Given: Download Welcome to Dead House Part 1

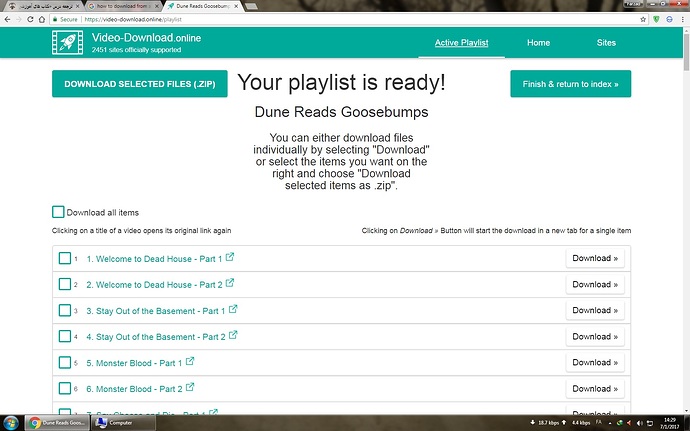Looking at the screenshot, I should click(595, 258).
